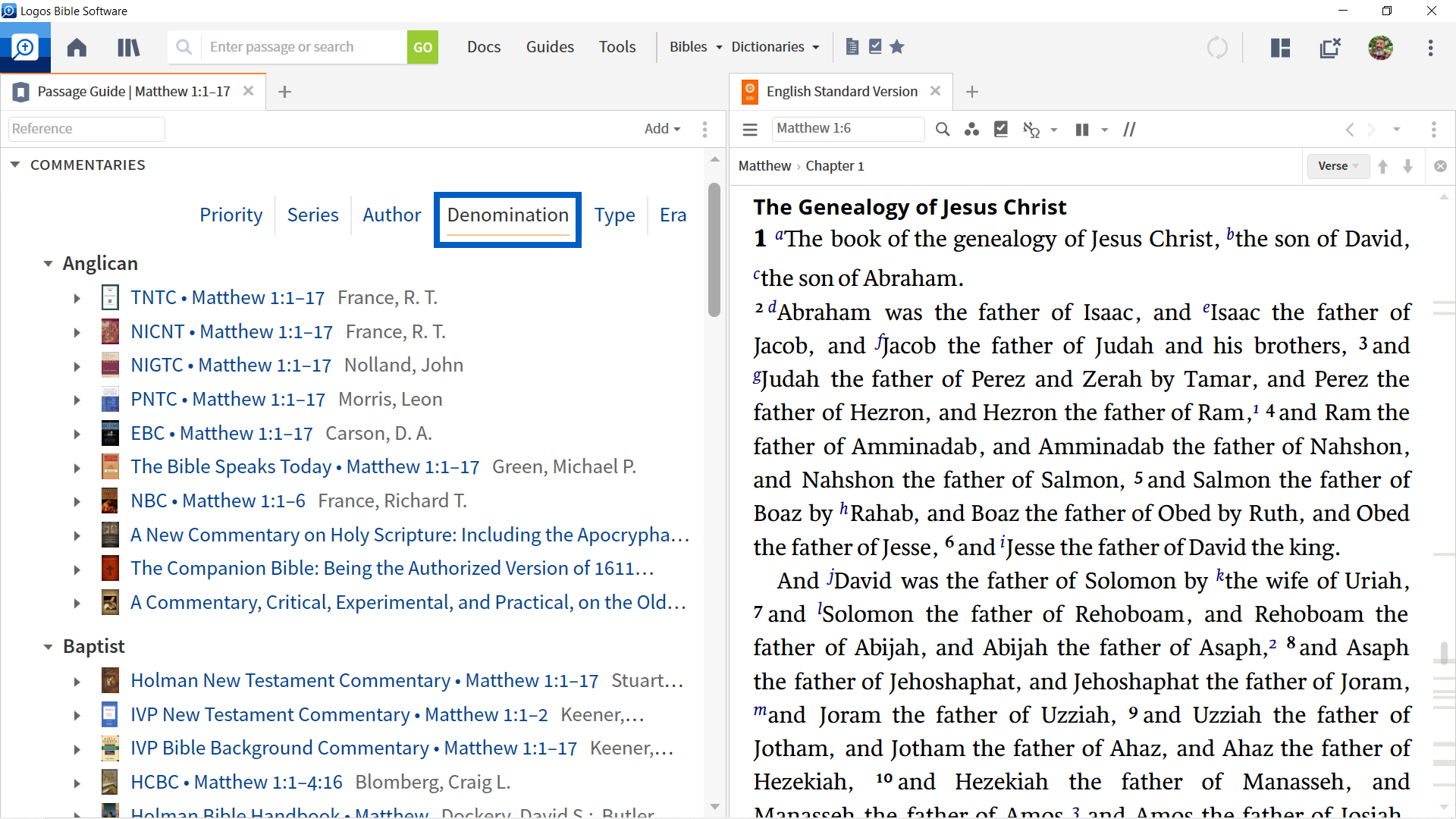Sort commentaries by Series

pos(312,215)
